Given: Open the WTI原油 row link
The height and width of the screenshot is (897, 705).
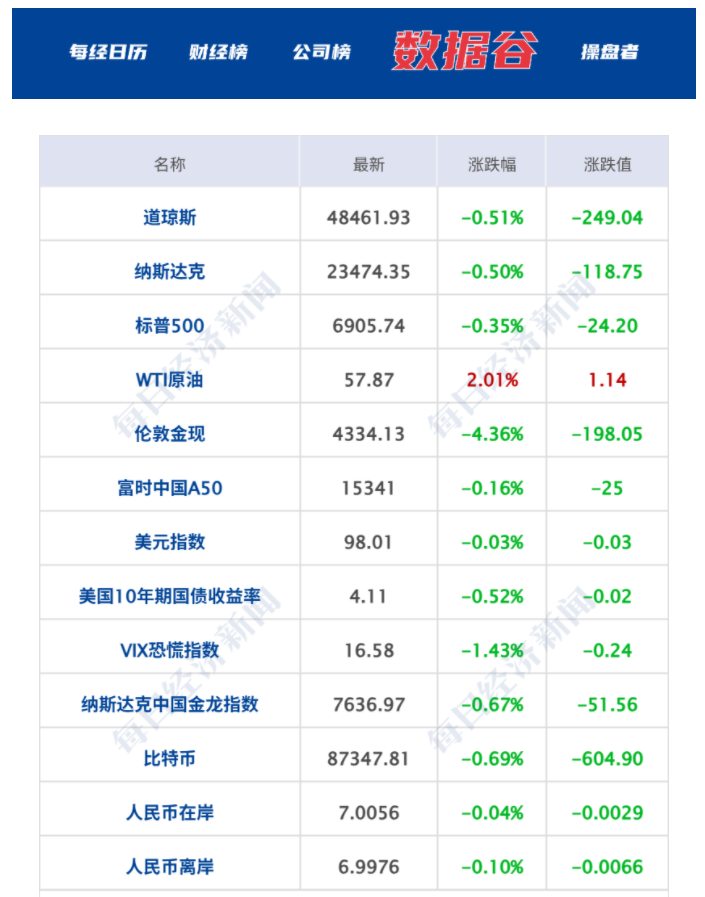Looking at the screenshot, I should (170, 380).
